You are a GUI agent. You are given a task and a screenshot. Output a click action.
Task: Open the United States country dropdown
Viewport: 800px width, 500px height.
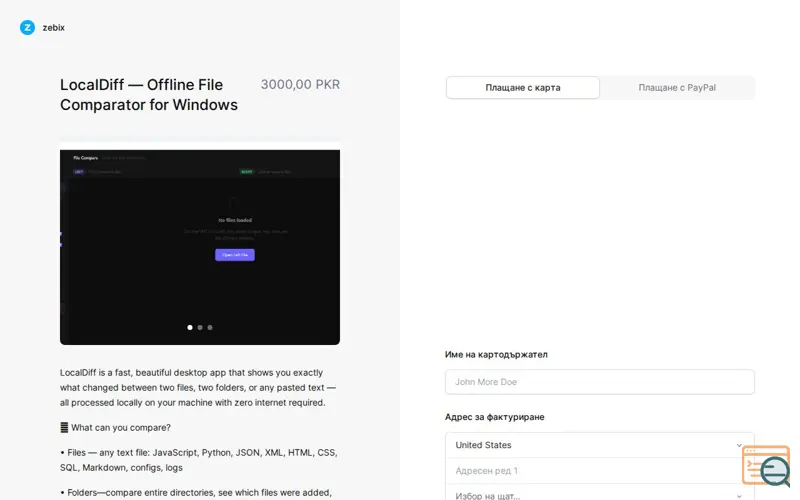(x=599, y=445)
